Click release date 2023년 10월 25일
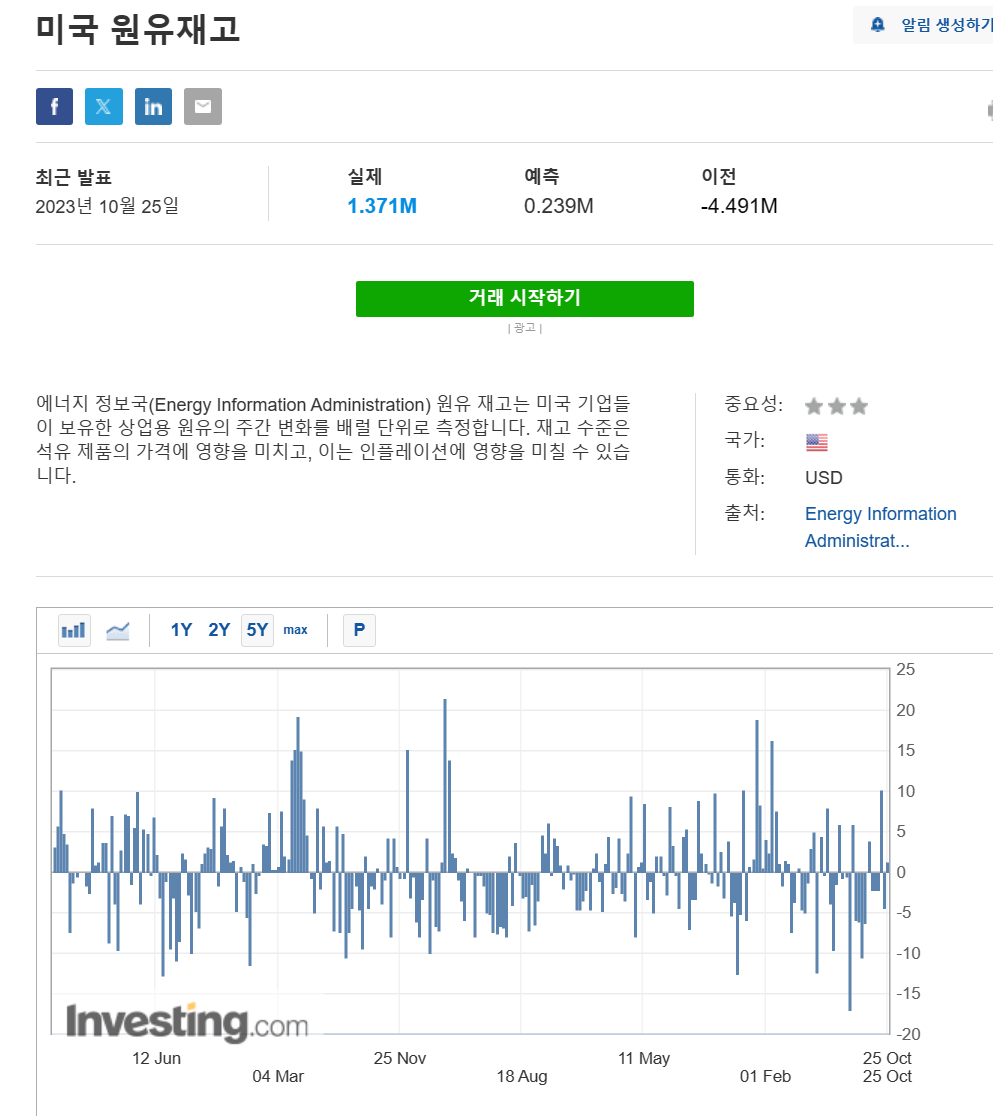 point(107,206)
